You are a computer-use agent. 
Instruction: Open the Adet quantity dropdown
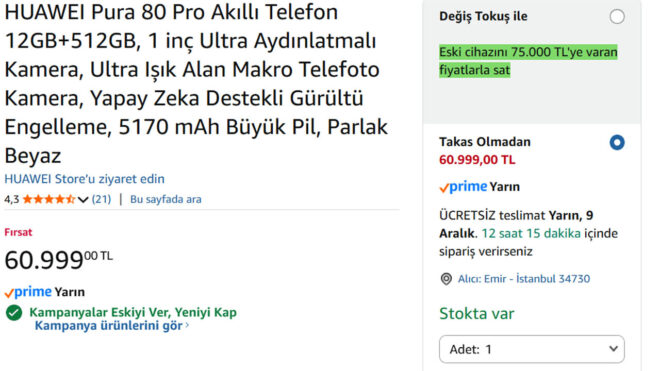pos(532,349)
